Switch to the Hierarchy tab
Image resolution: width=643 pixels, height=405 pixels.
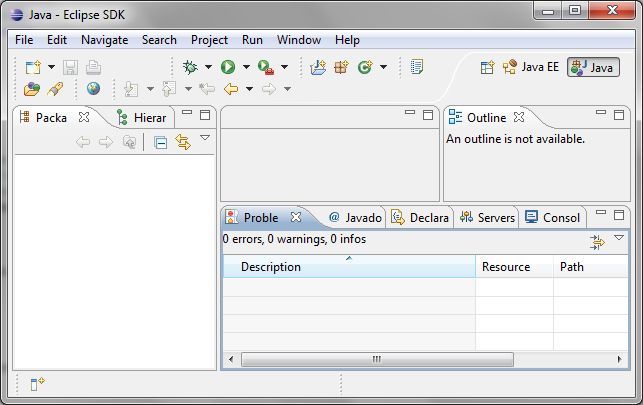(x=142, y=118)
